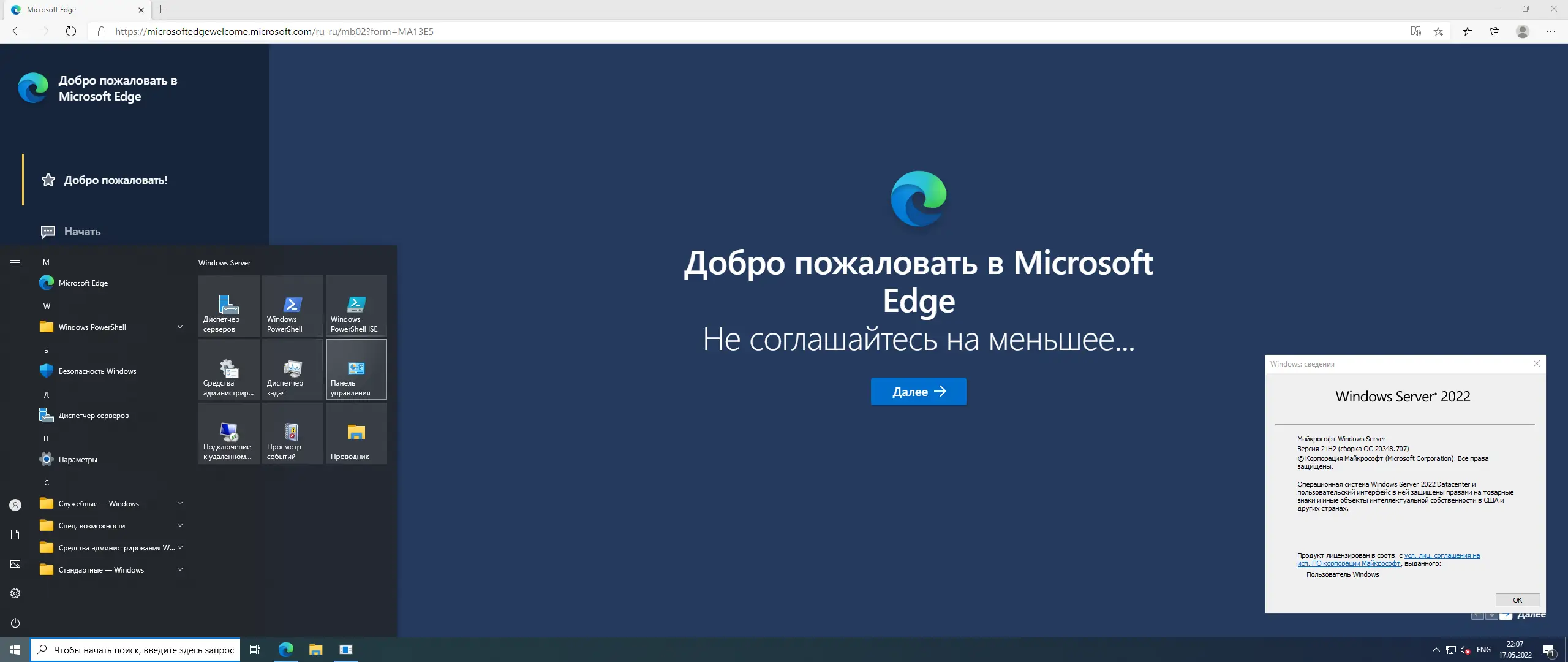Open the Control Panel tile
Screen dimensions: 1568x662
coord(356,370)
